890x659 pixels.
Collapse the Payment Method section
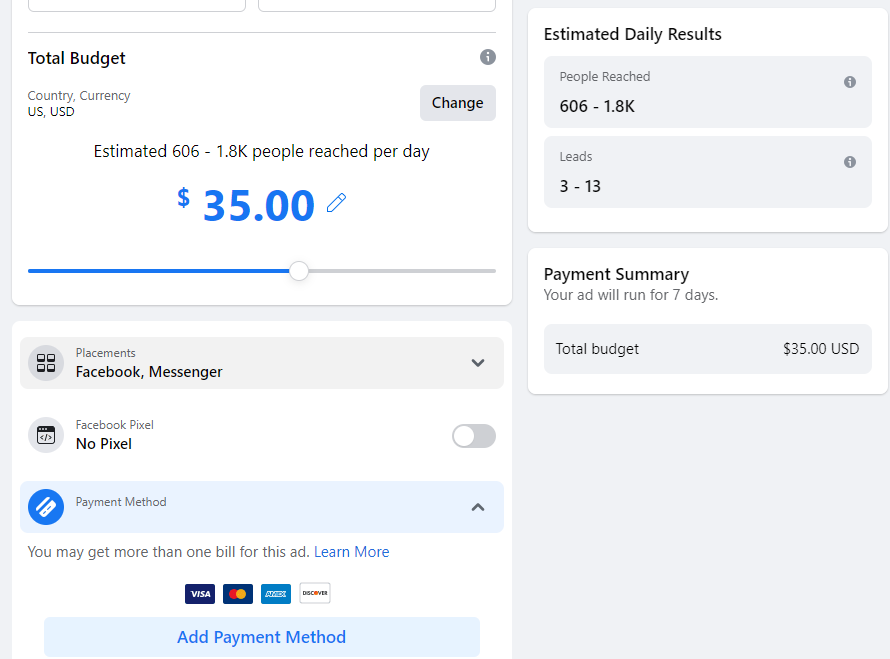pos(478,507)
